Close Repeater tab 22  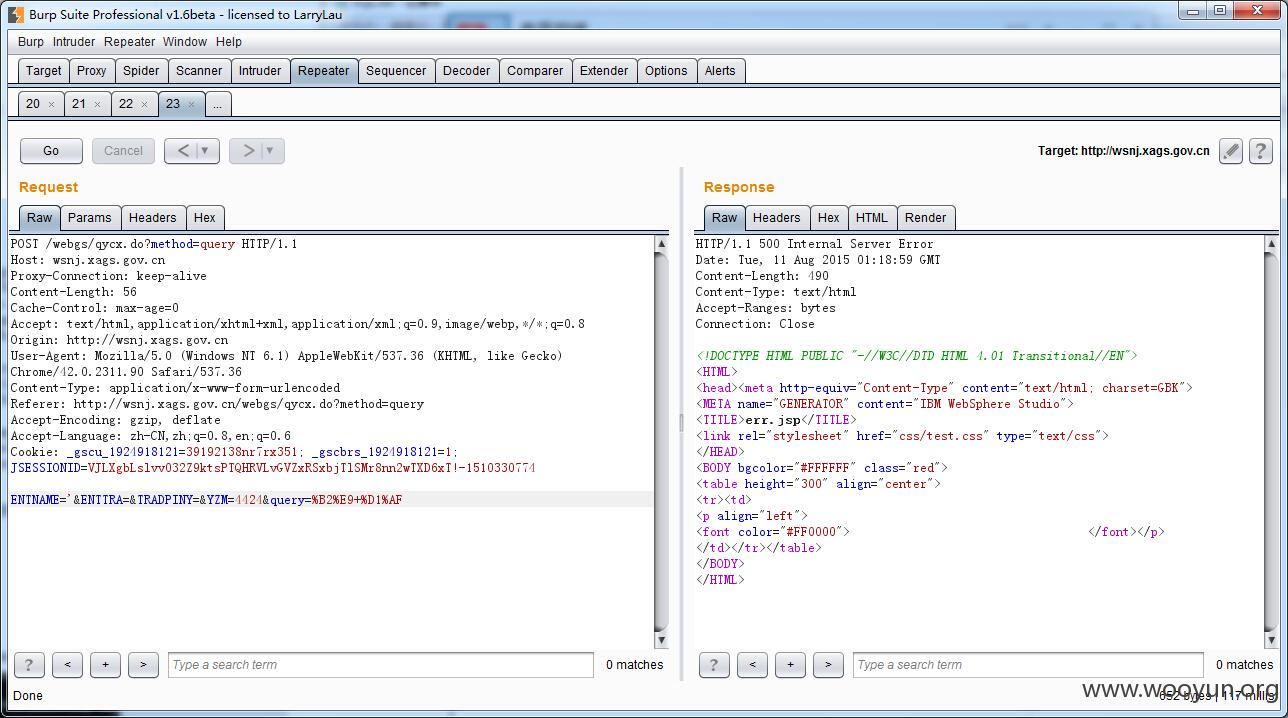[x=144, y=104]
